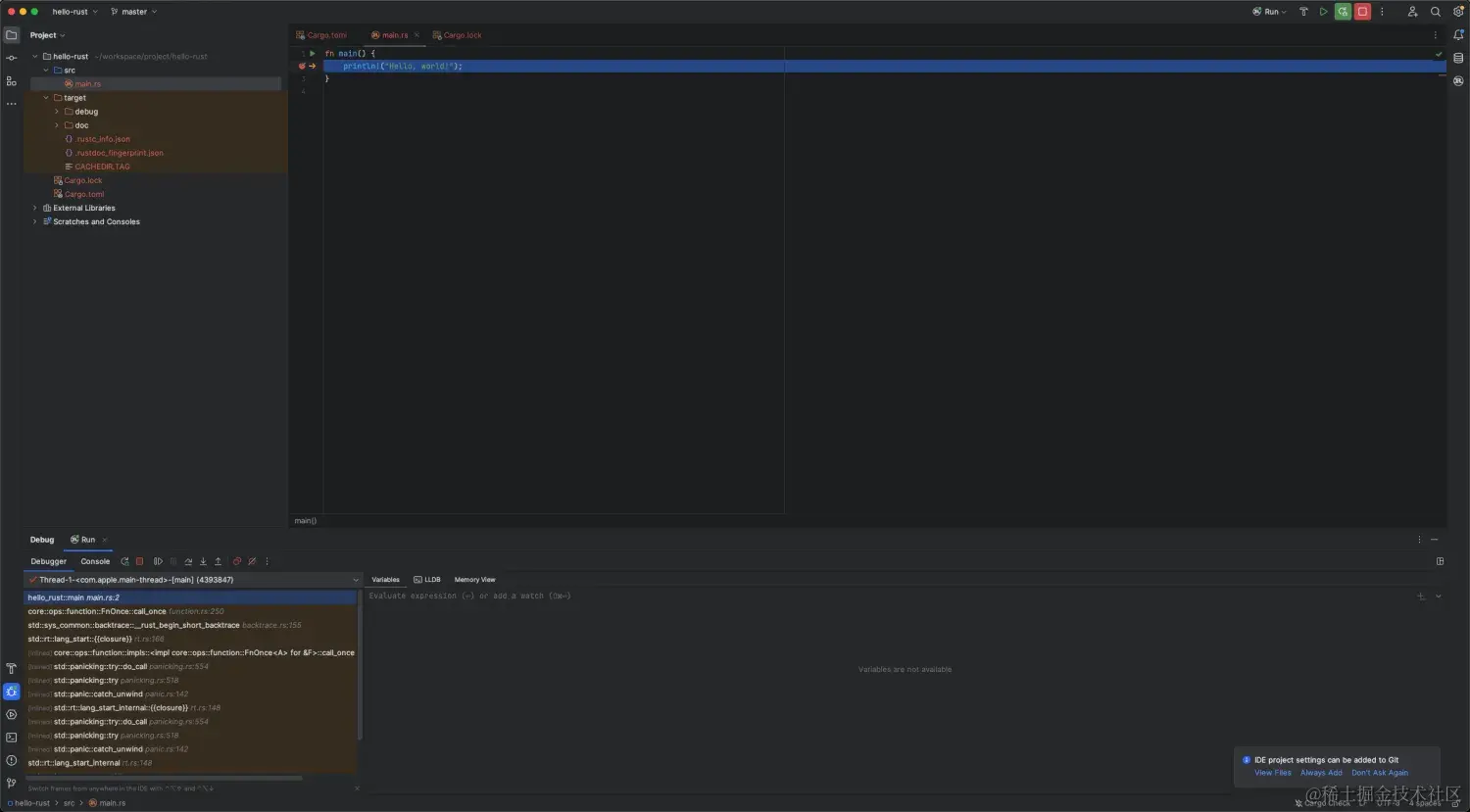The width and height of the screenshot is (1470, 812).
Task: Switch to the Console tab in debugger
Action: [x=95, y=561]
